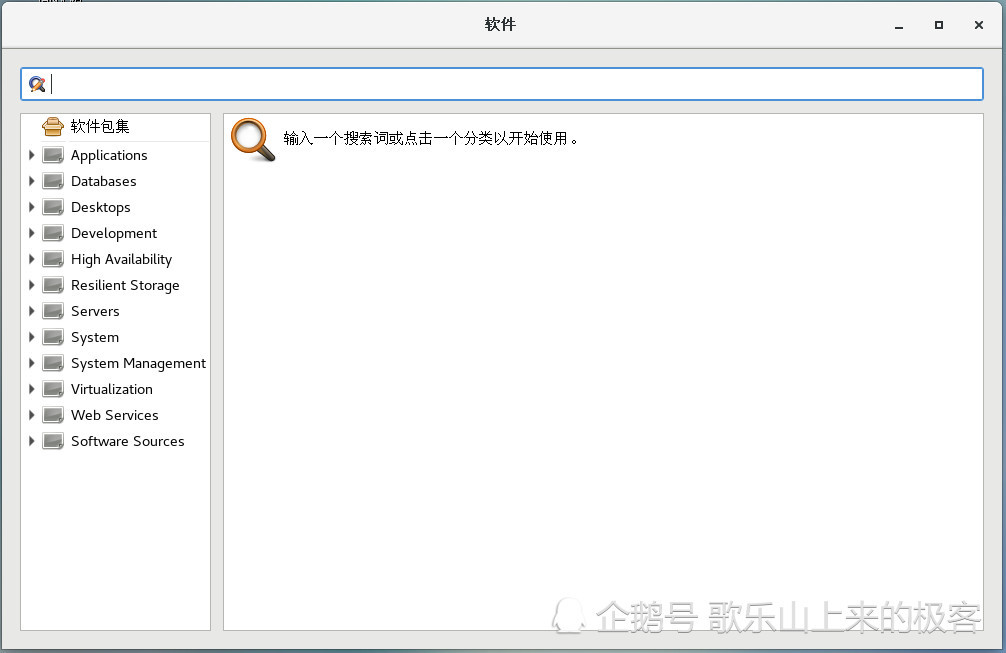Click the search field magnifier icon
The width and height of the screenshot is (1006, 653).
tap(37, 84)
